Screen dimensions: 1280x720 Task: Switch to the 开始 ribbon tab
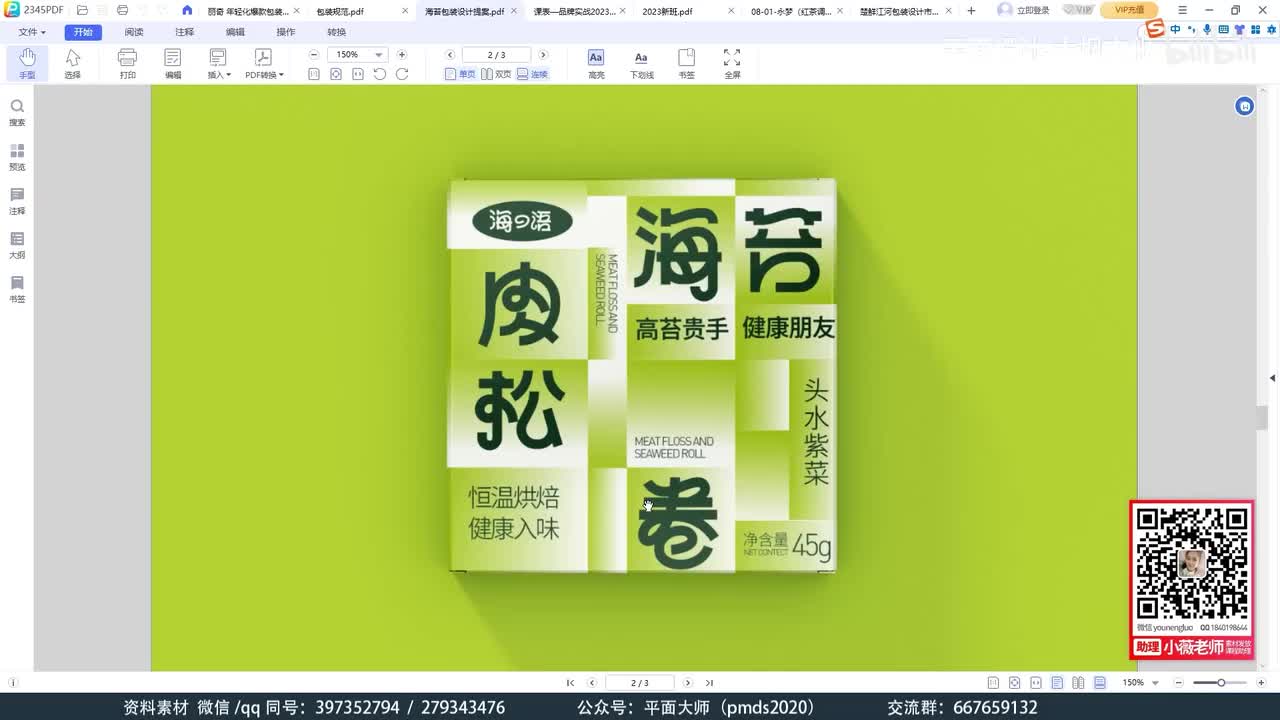pyautogui.click(x=83, y=32)
